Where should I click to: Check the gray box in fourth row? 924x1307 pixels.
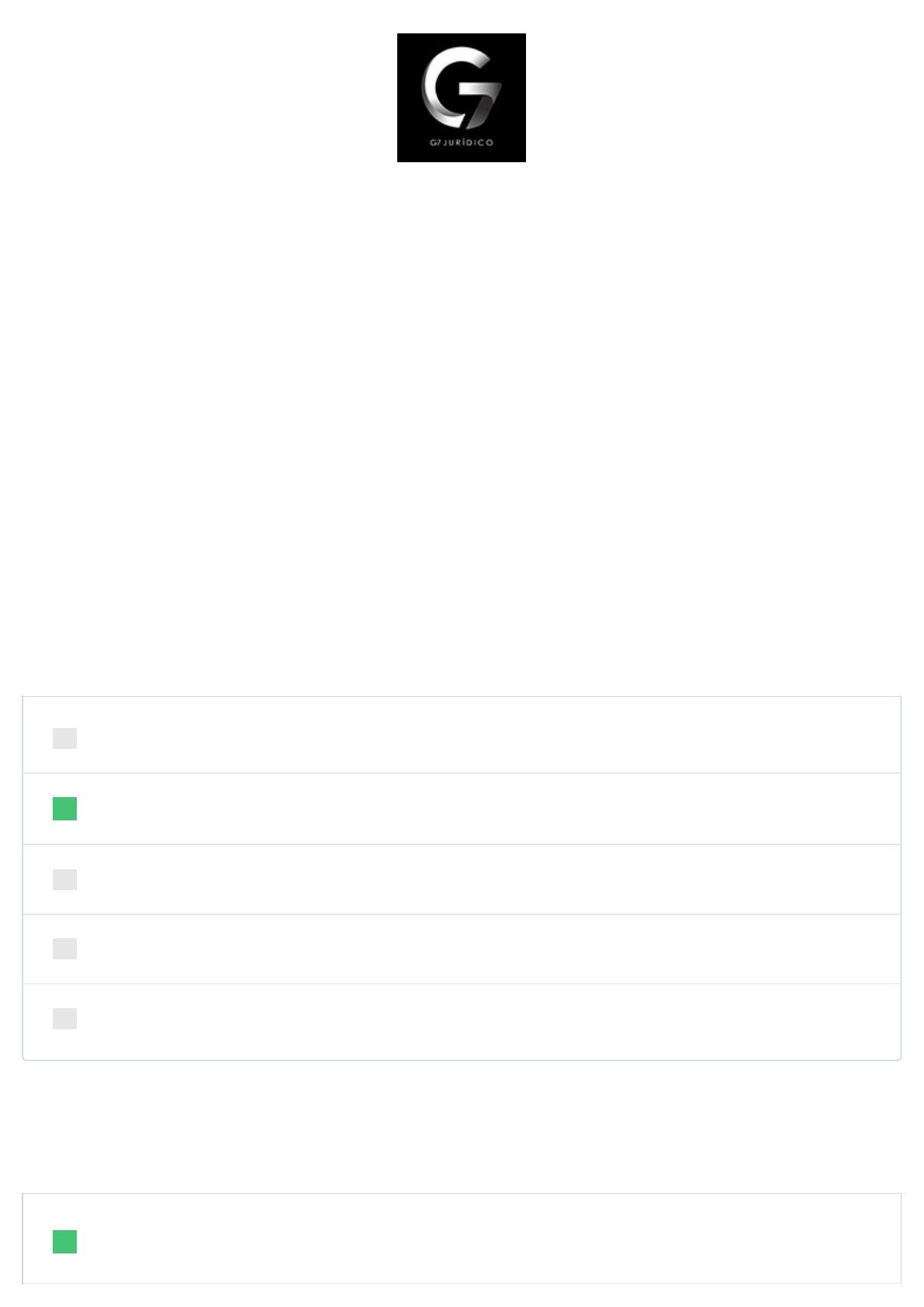click(64, 948)
